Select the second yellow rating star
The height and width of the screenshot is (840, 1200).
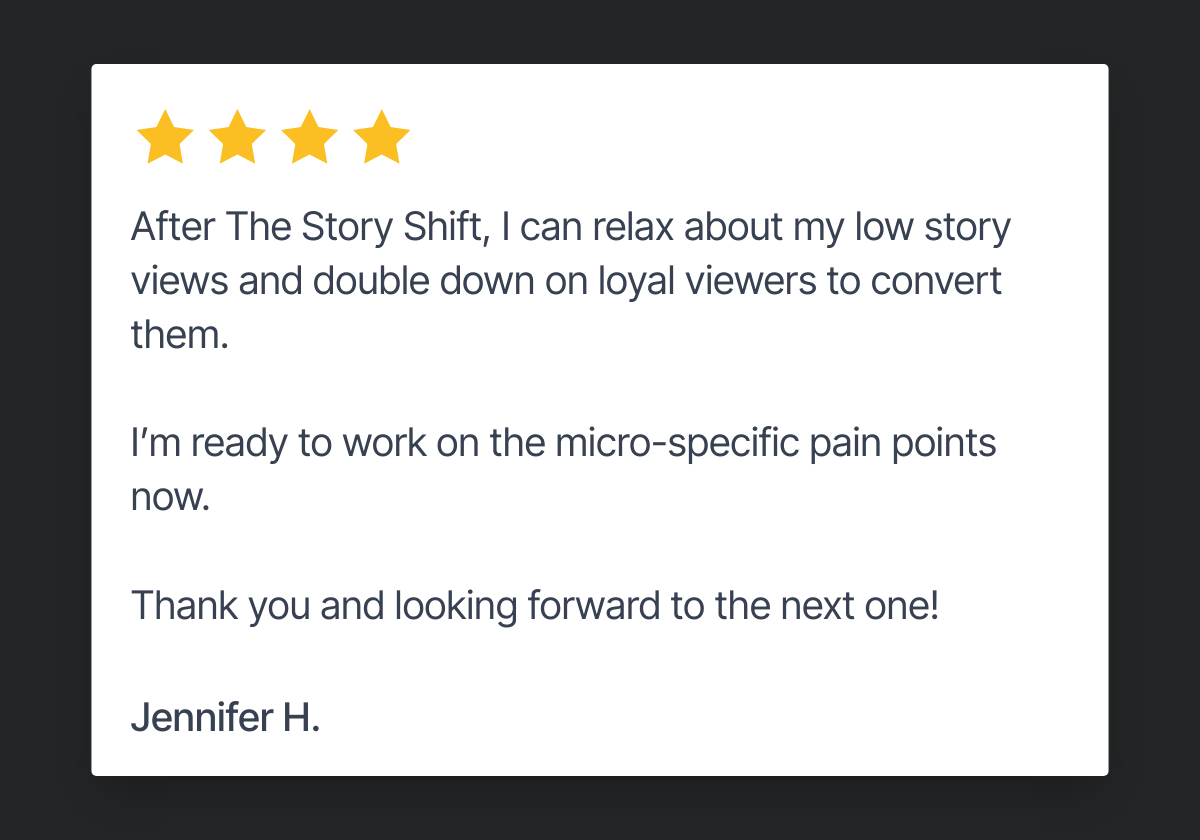[x=237, y=138]
